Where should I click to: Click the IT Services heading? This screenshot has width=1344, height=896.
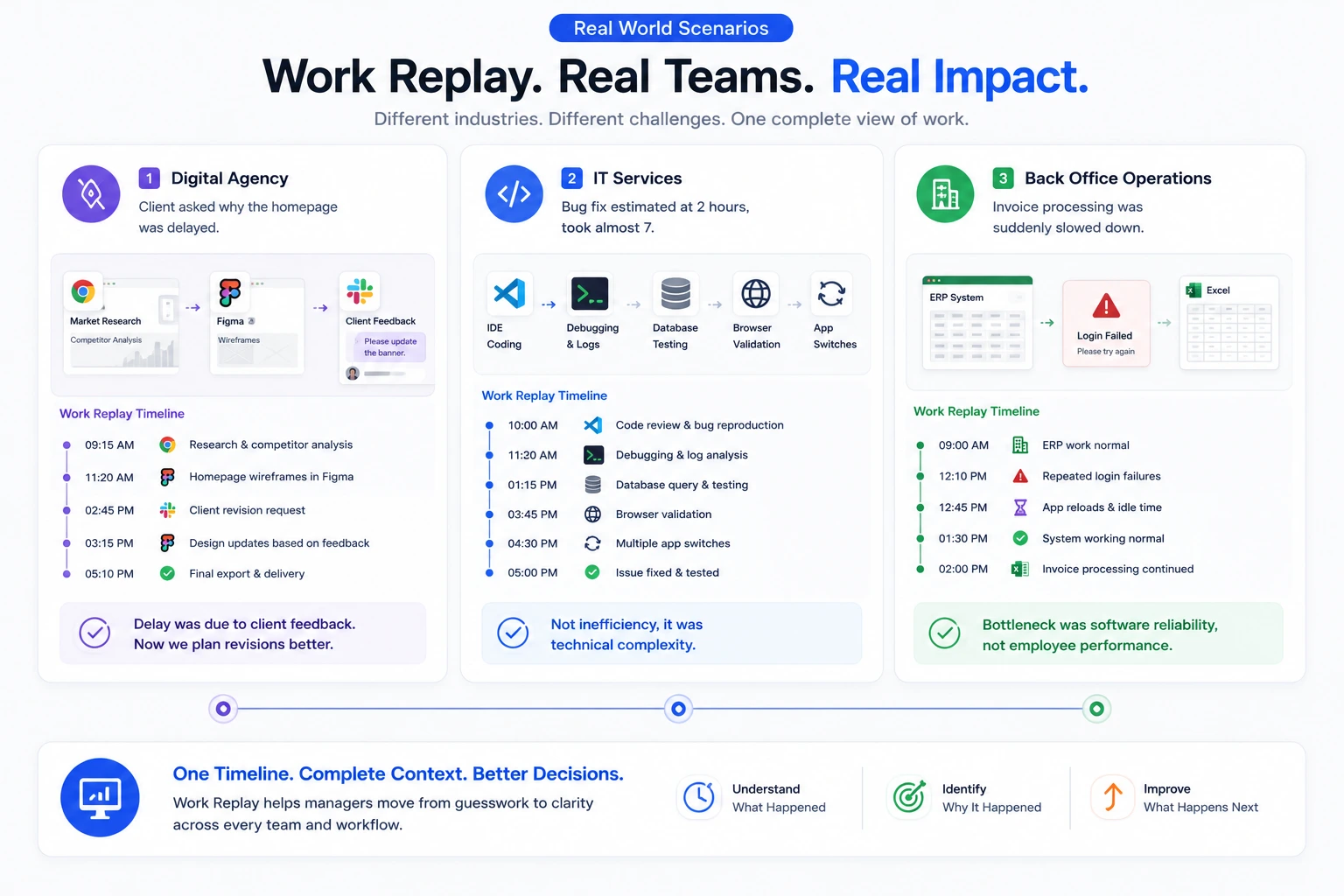click(637, 178)
